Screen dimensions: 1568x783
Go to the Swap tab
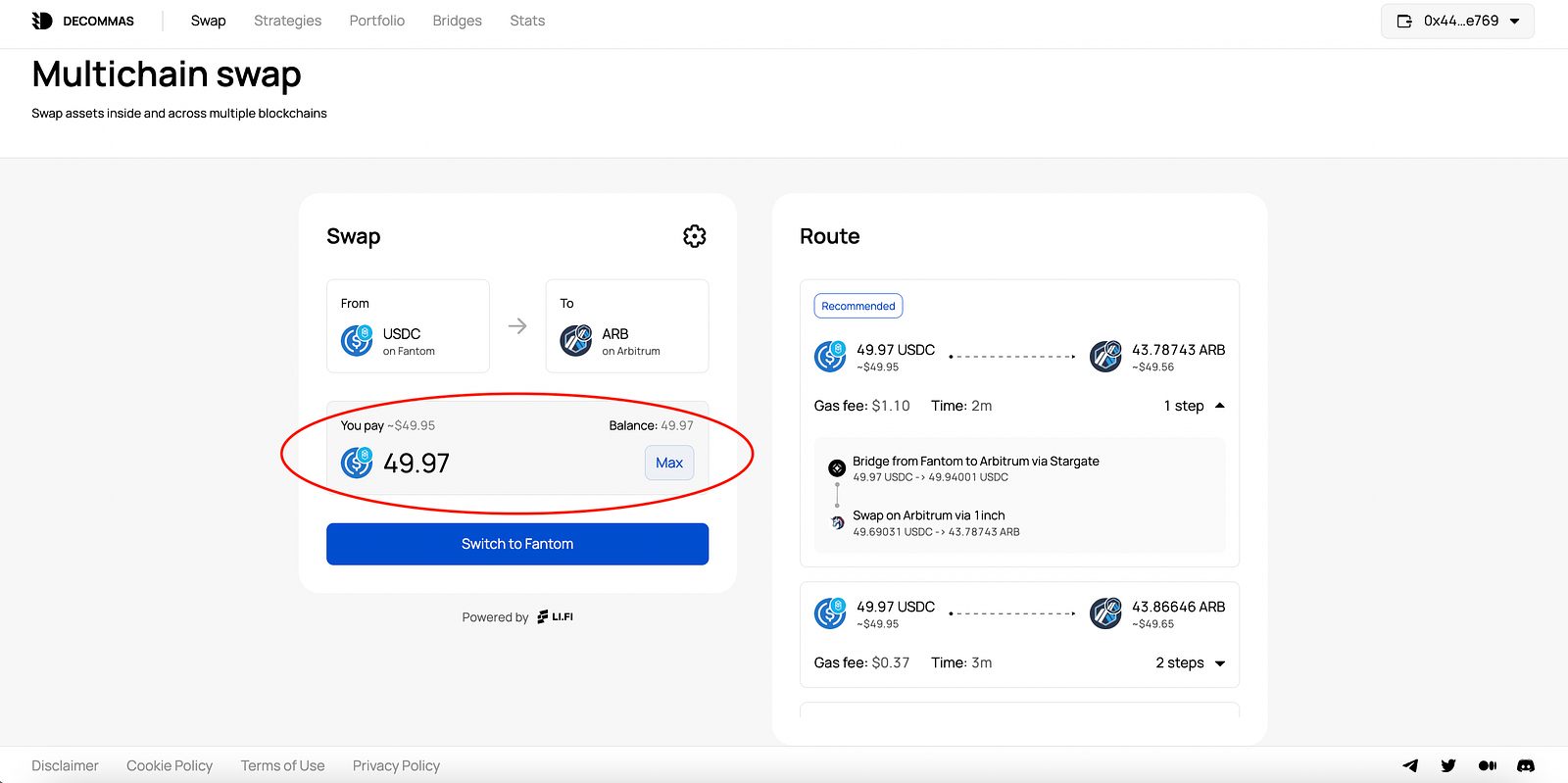pos(209,21)
